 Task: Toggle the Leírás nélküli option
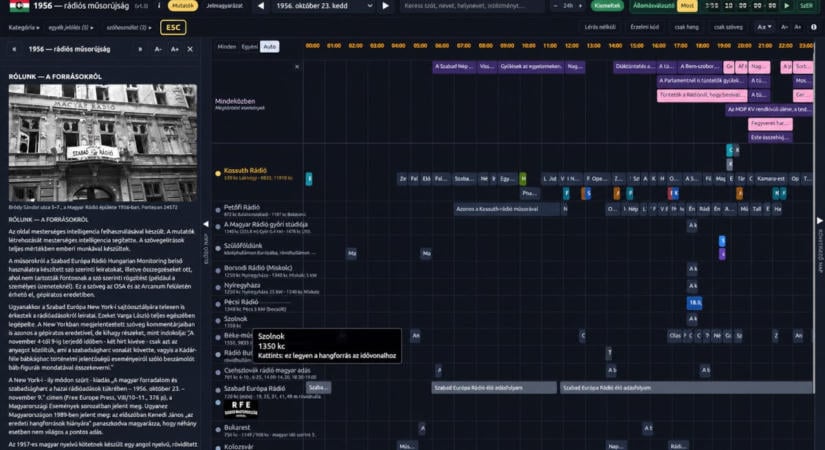(600, 27)
